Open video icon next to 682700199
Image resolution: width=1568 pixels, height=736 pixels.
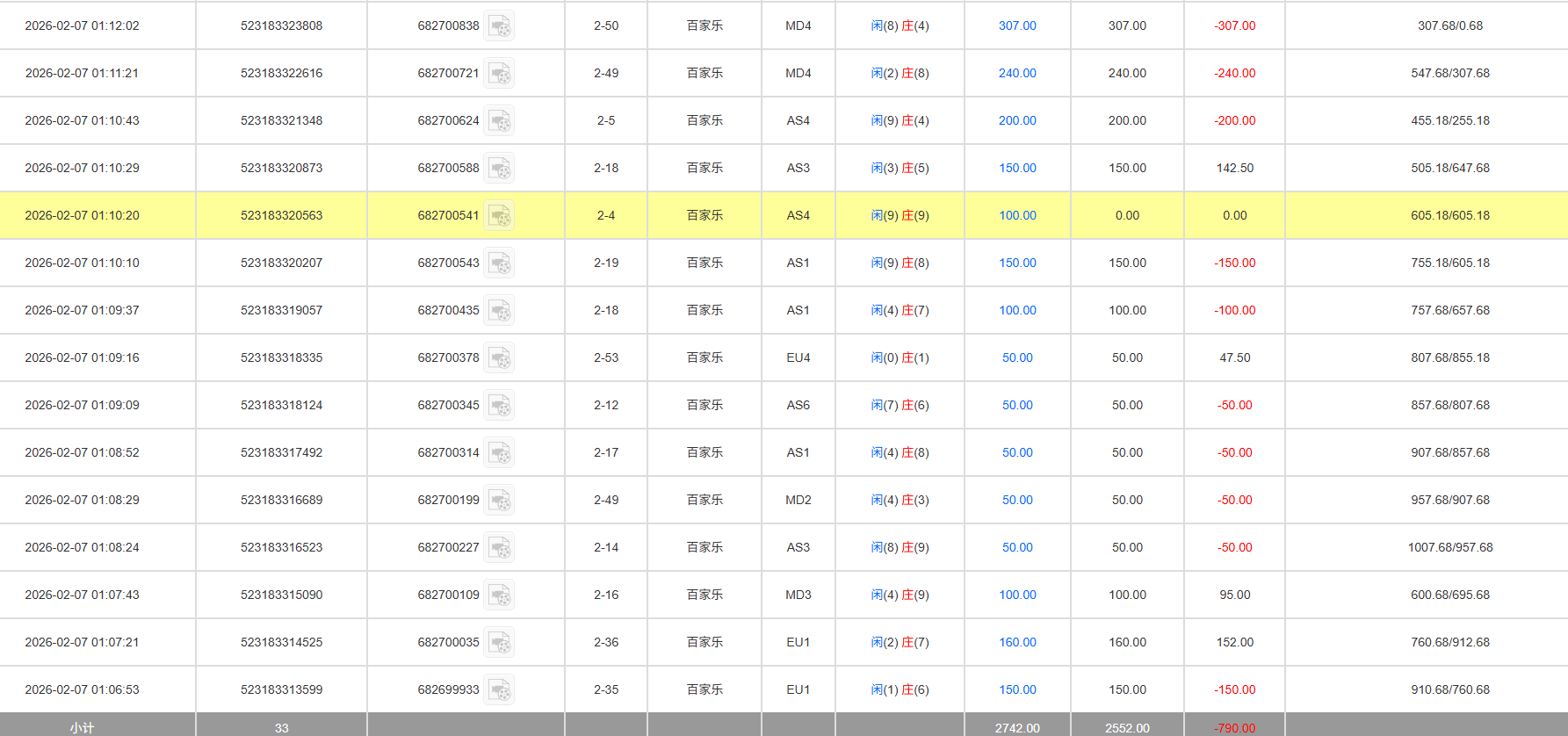[x=499, y=501]
